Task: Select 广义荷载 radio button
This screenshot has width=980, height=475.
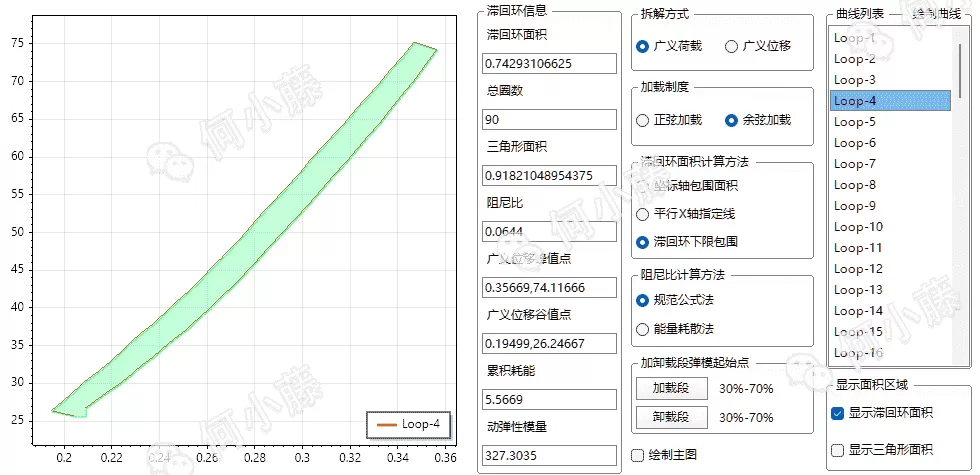Action: (x=643, y=46)
